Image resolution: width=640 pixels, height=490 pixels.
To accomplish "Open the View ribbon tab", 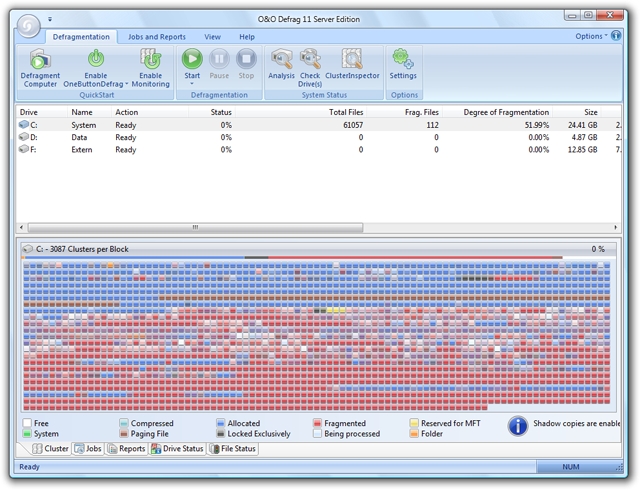I will (x=213, y=37).
